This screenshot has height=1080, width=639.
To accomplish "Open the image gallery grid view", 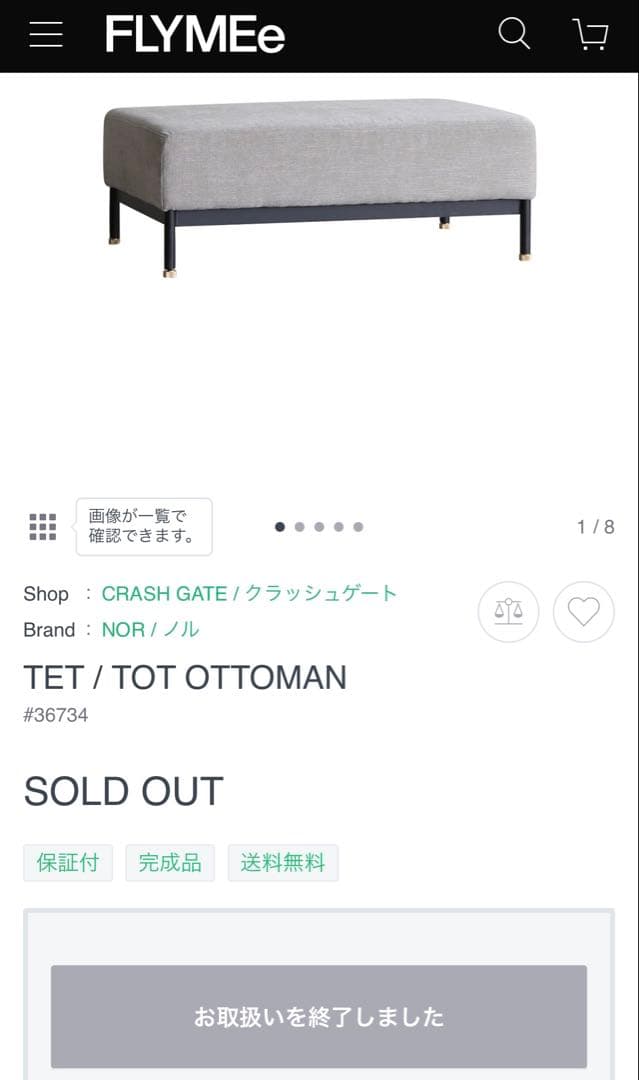I will point(42,527).
